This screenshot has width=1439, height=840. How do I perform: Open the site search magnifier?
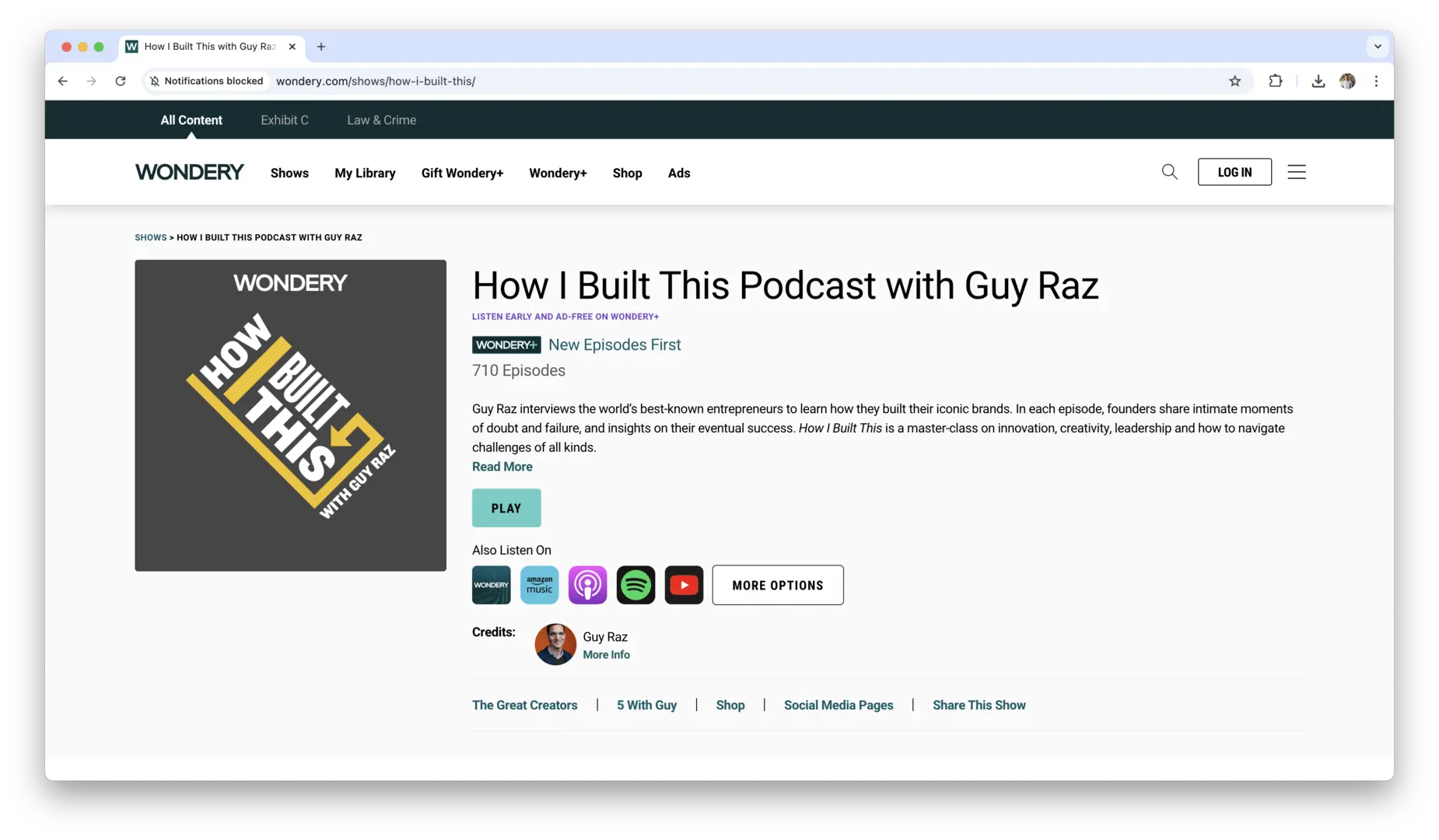pos(1169,172)
